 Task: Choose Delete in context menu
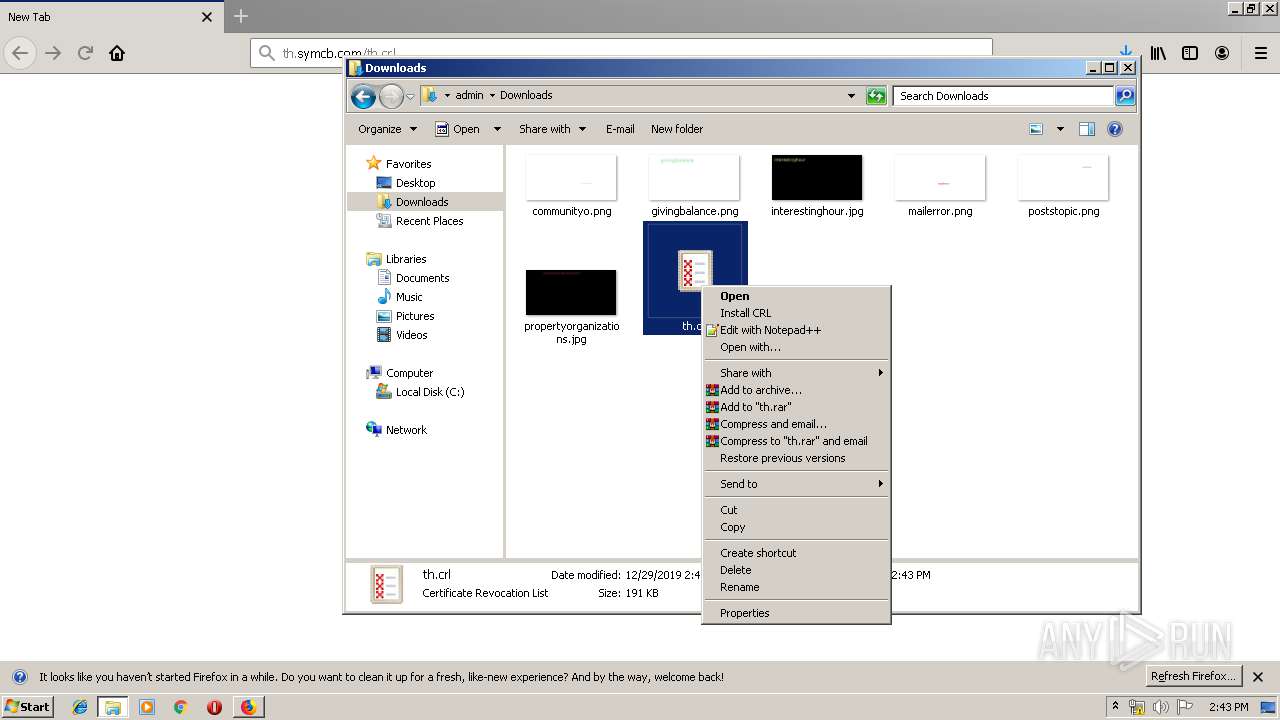tap(796, 570)
